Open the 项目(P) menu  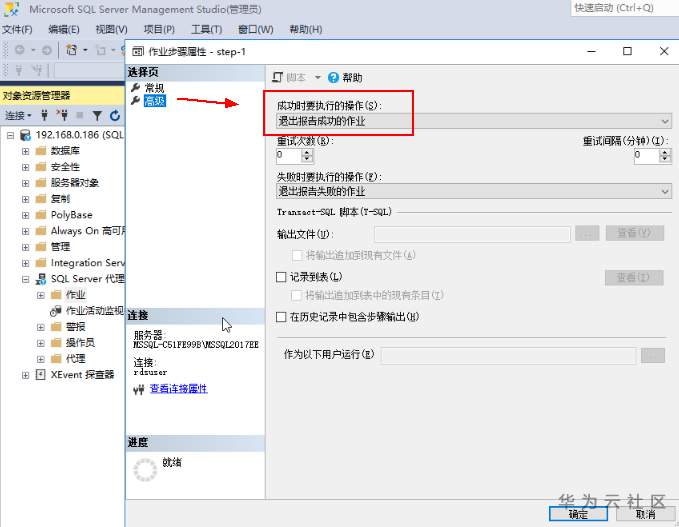[159, 29]
